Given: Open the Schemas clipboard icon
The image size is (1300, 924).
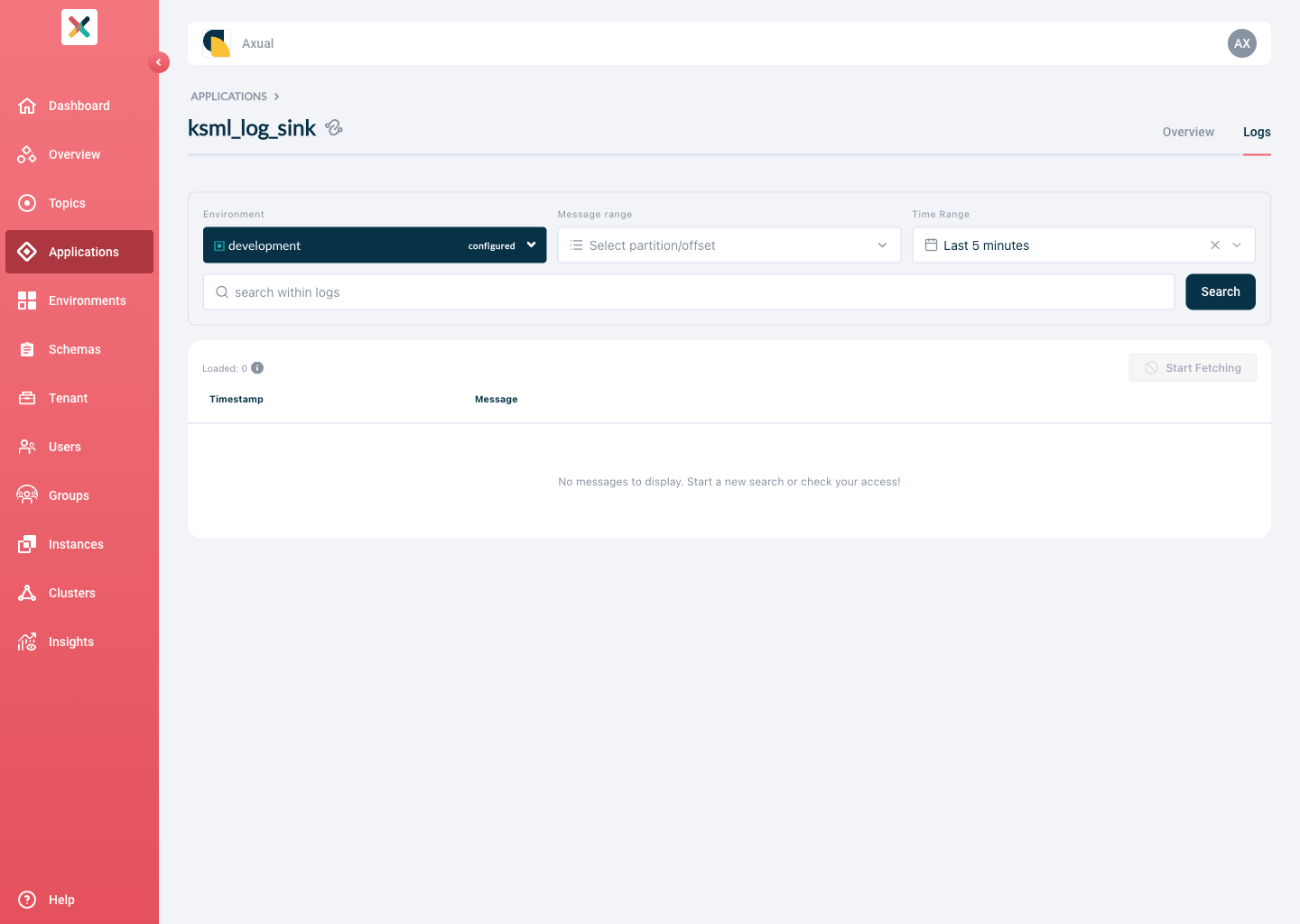Looking at the screenshot, I should coord(27,349).
